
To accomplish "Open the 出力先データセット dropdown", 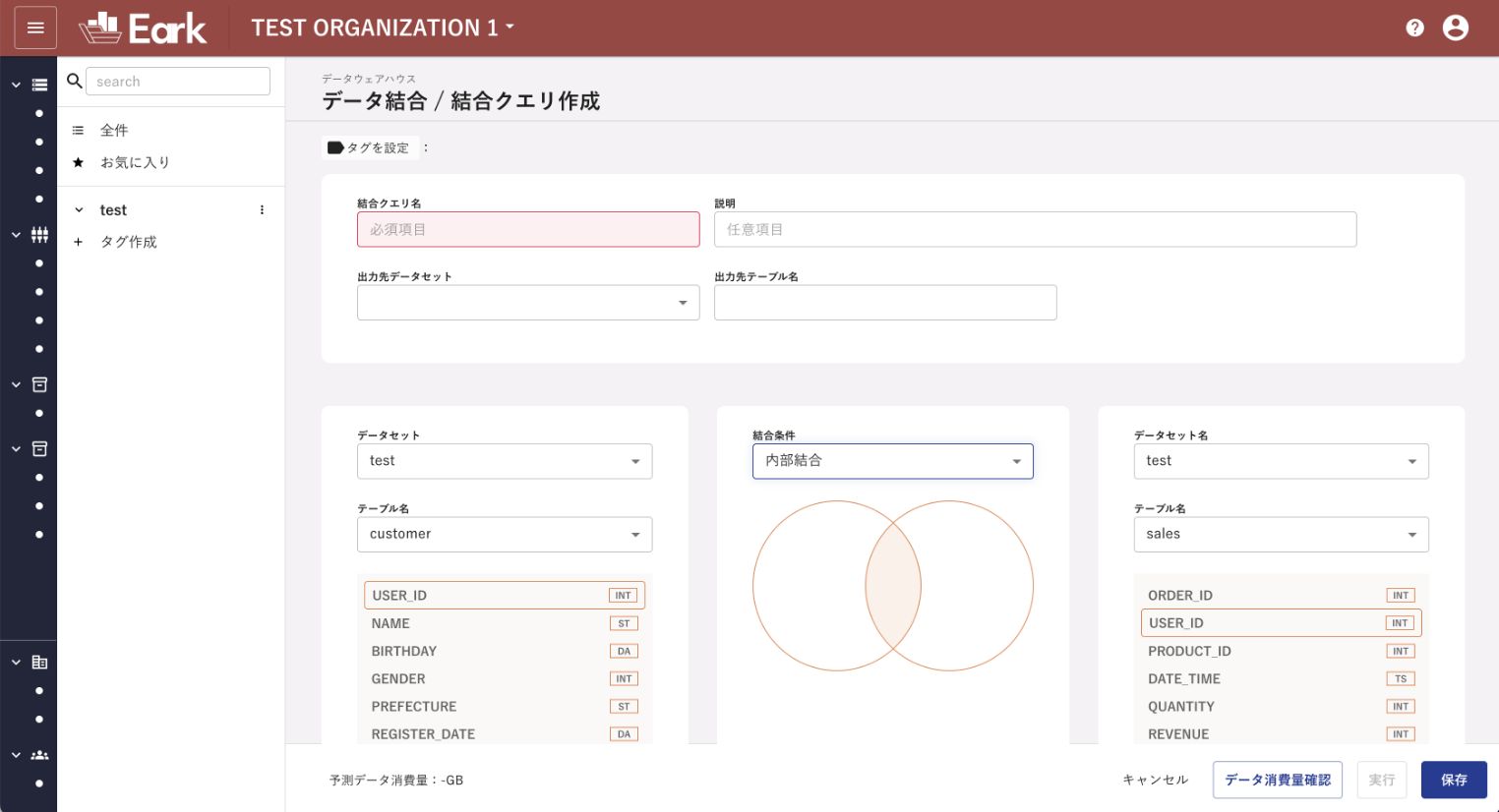I will pos(528,303).
